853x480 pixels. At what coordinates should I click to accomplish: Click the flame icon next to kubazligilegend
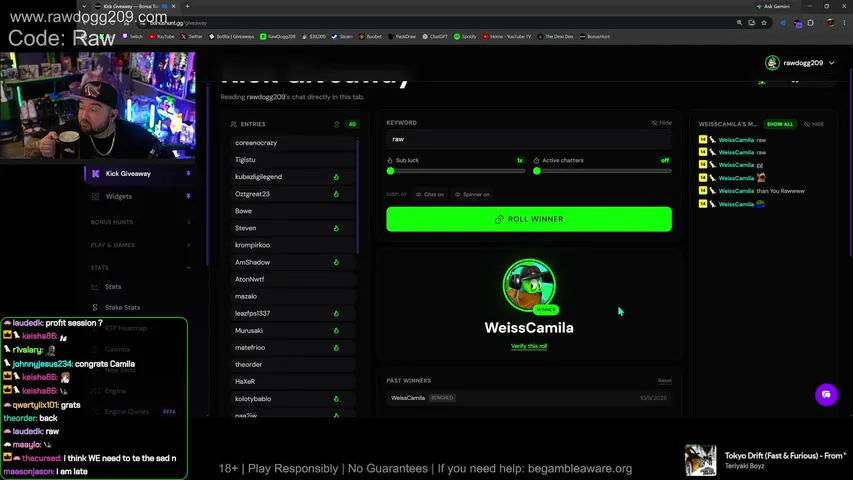click(x=336, y=177)
